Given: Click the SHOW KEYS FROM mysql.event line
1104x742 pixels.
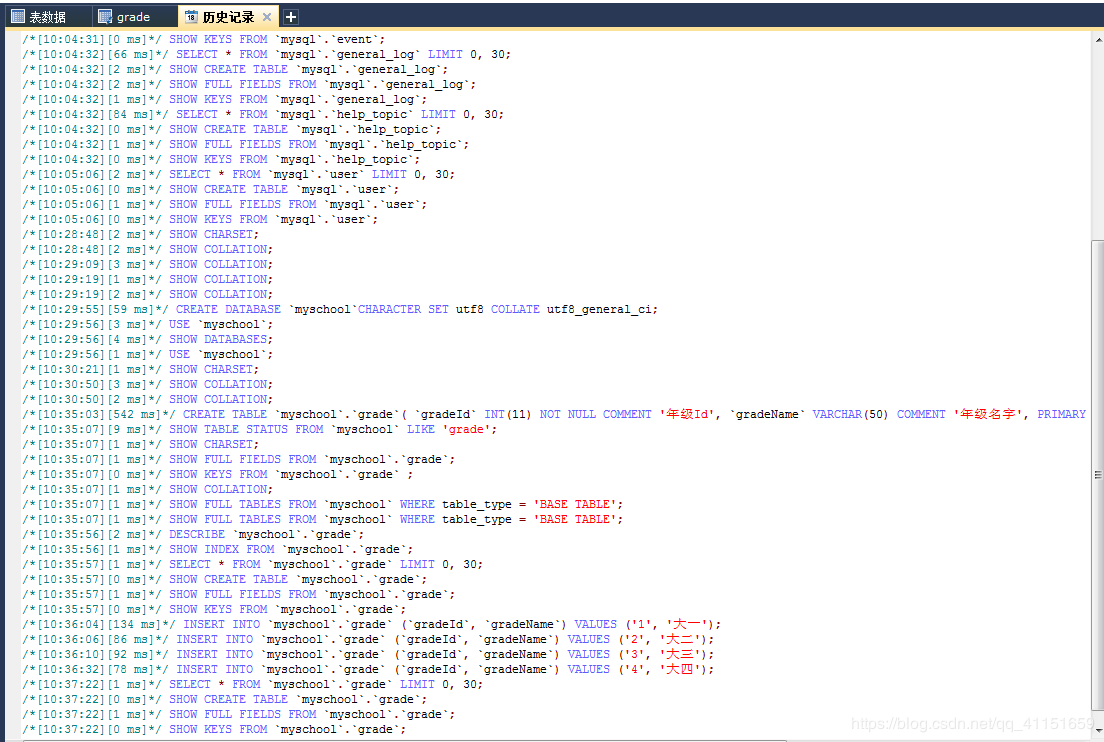Looking at the screenshot, I should (203, 39).
